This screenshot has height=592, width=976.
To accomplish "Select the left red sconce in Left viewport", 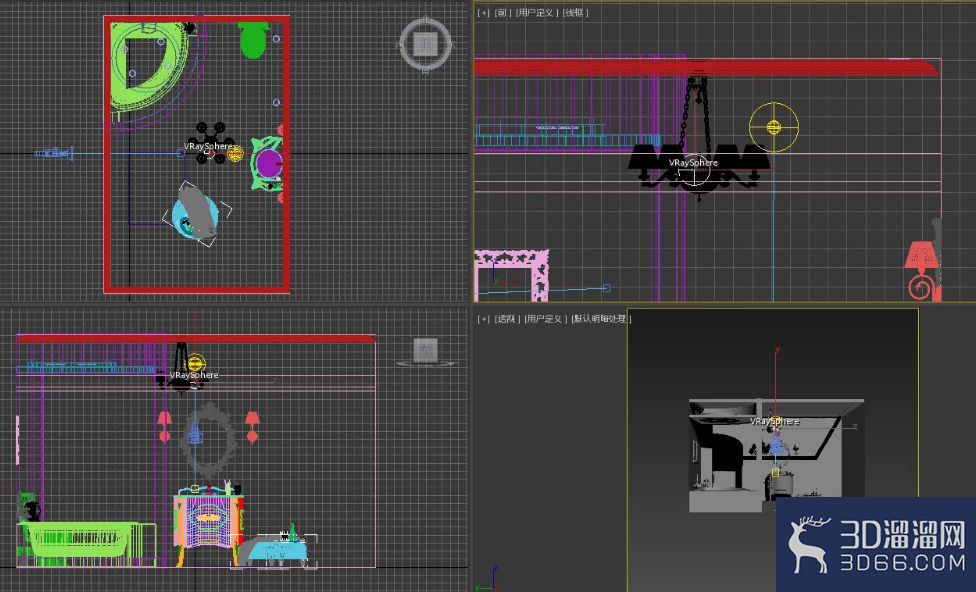I will tap(164, 426).
